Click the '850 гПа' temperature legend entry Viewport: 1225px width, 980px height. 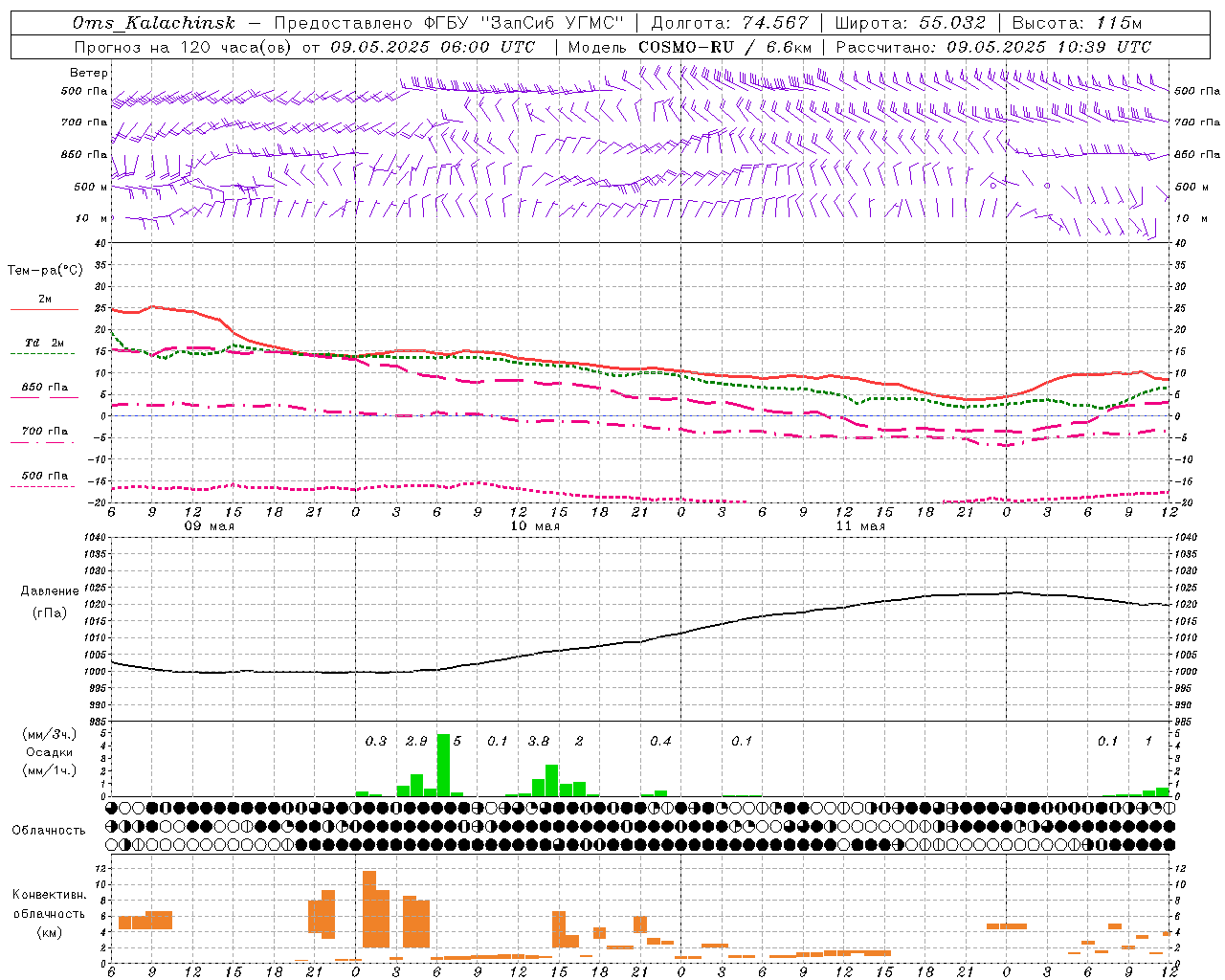[45, 388]
